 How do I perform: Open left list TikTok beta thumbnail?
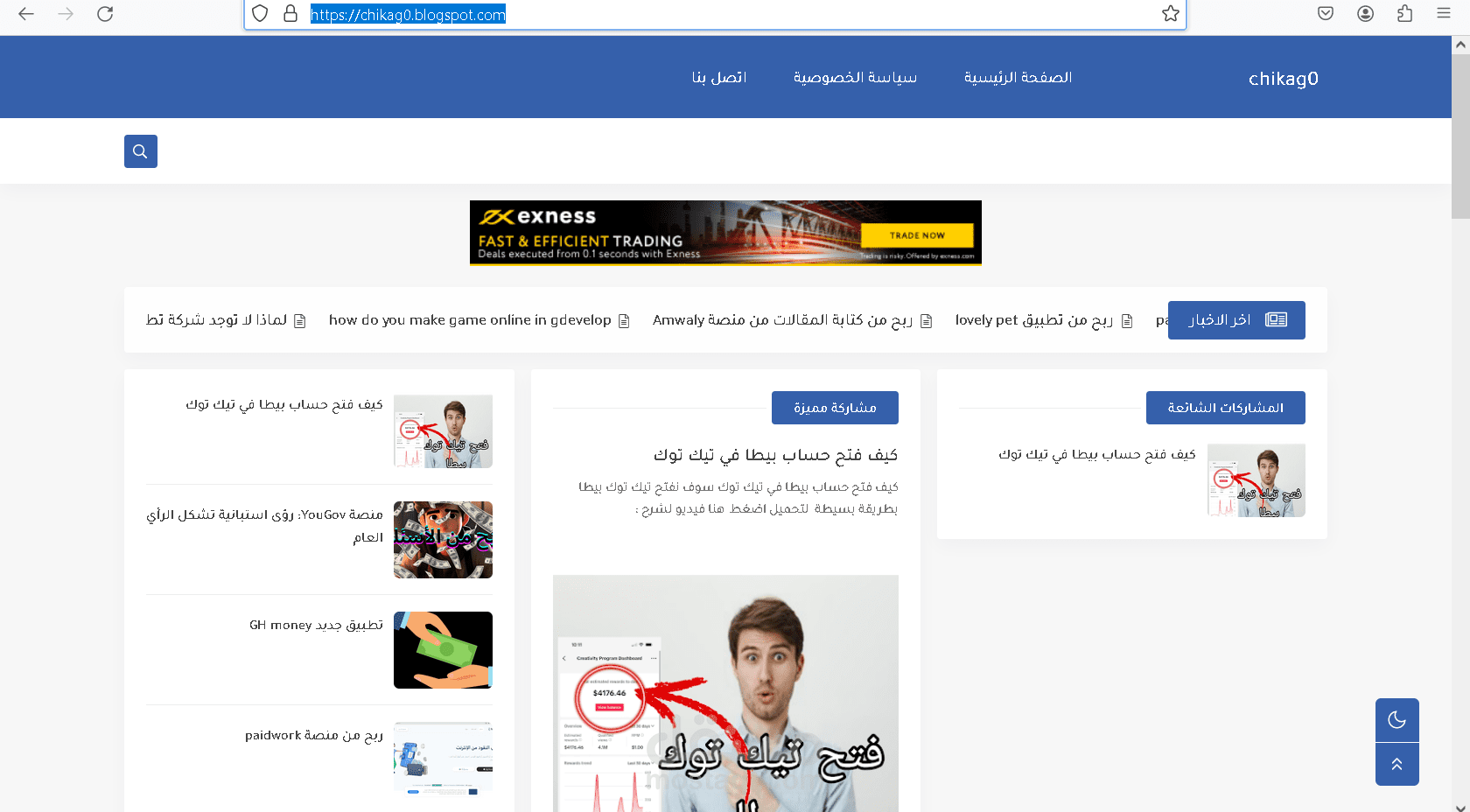(x=443, y=431)
